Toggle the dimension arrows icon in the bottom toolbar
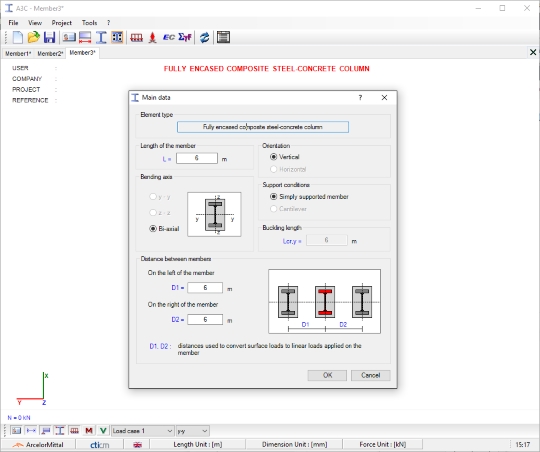Screen dimensions: 540x452 (x=31, y=431)
